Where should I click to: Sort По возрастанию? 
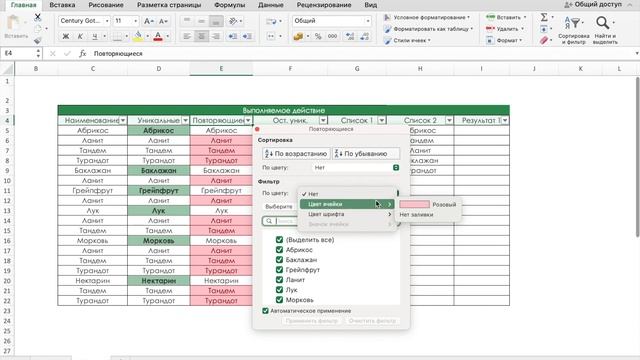pyautogui.click(x=296, y=154)
